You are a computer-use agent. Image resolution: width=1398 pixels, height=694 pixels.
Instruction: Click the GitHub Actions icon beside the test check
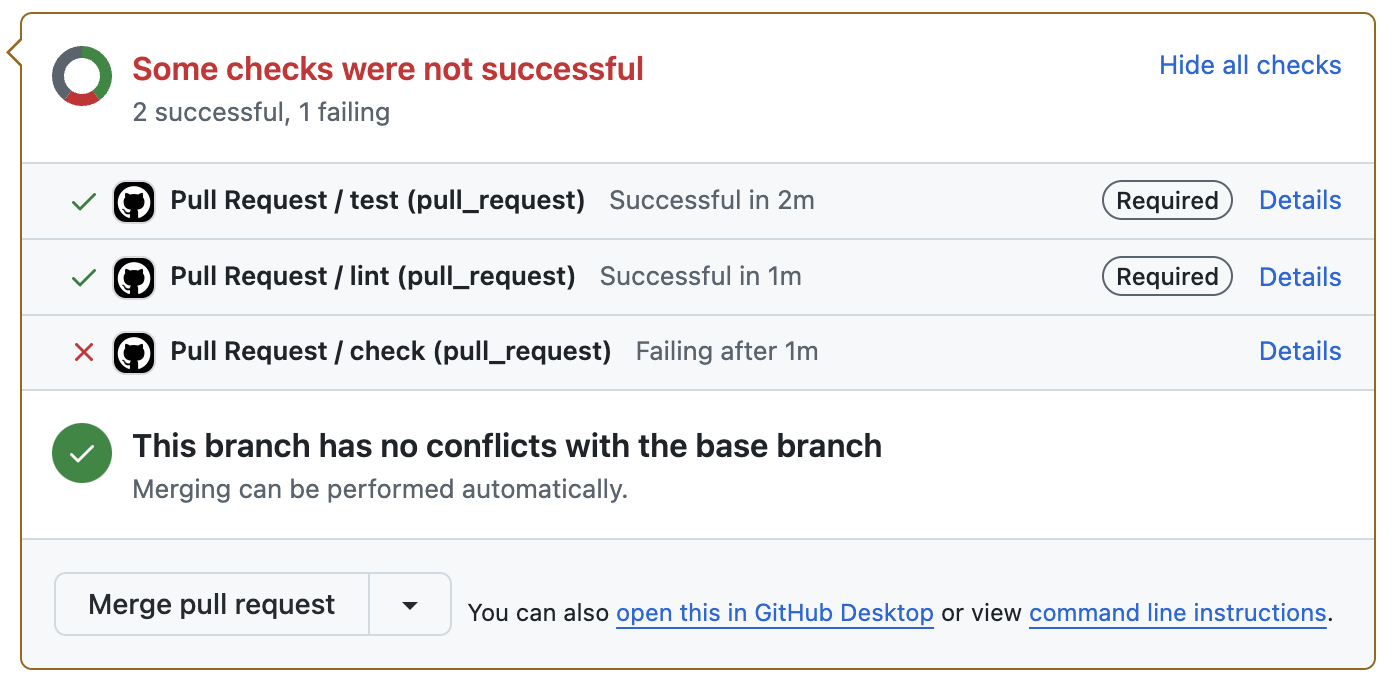(x=134, y=200)
